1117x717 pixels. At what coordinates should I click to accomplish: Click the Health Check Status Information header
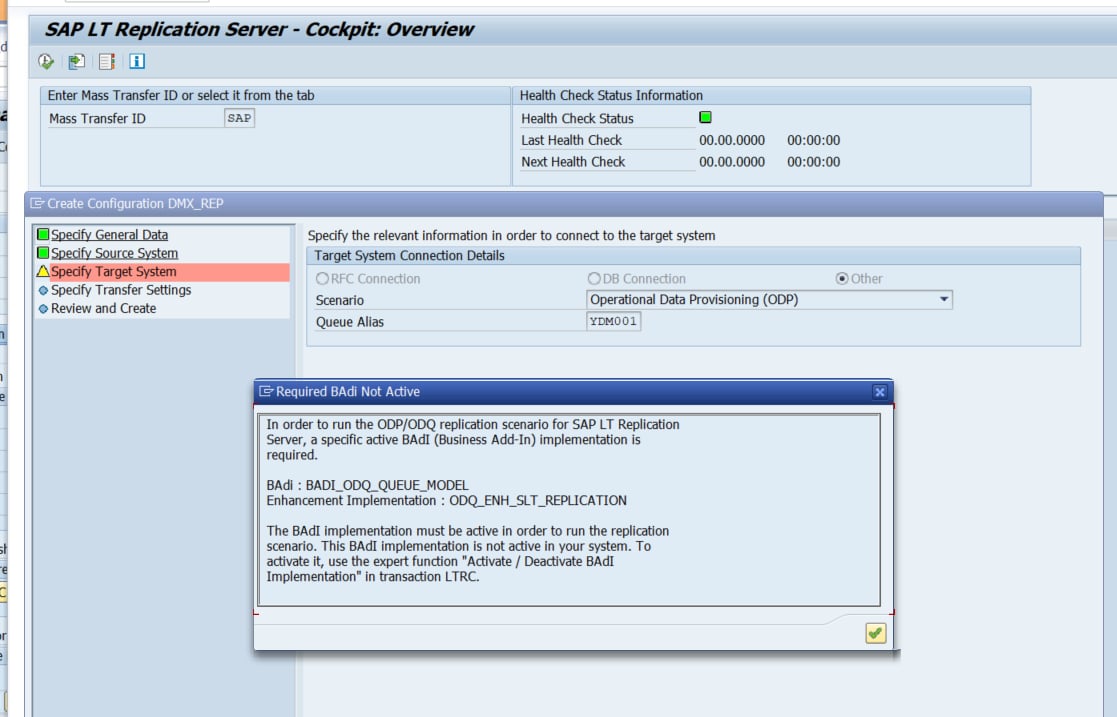(x=611, y=96)
